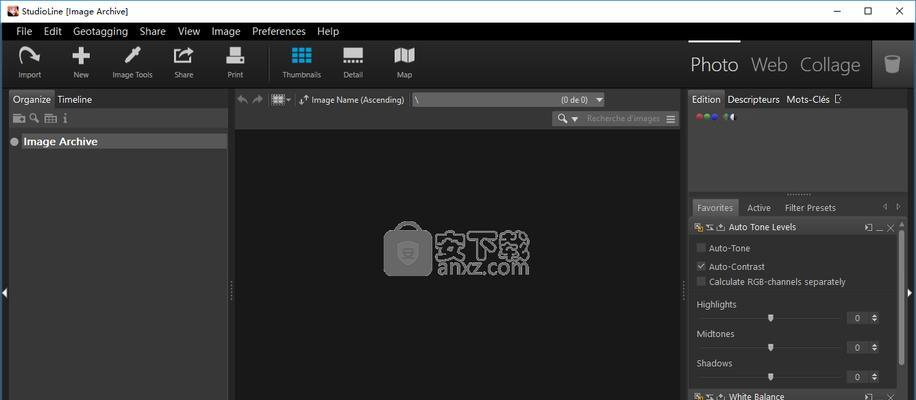Viewport: 916px width, 400px height.
Task: Open the Map view icon
Action: 404,56
